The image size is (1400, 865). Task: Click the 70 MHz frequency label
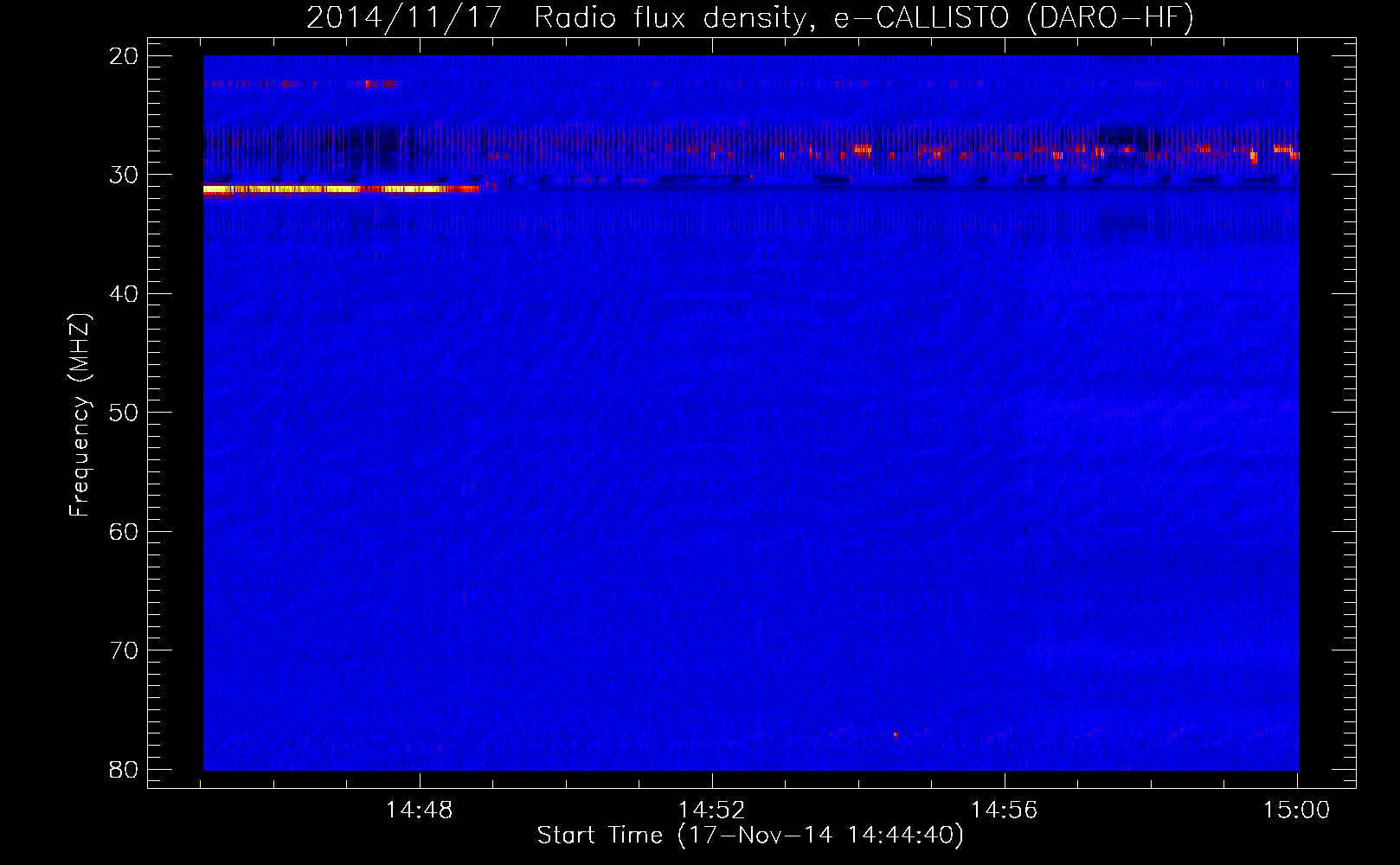(x=124, y=650)
